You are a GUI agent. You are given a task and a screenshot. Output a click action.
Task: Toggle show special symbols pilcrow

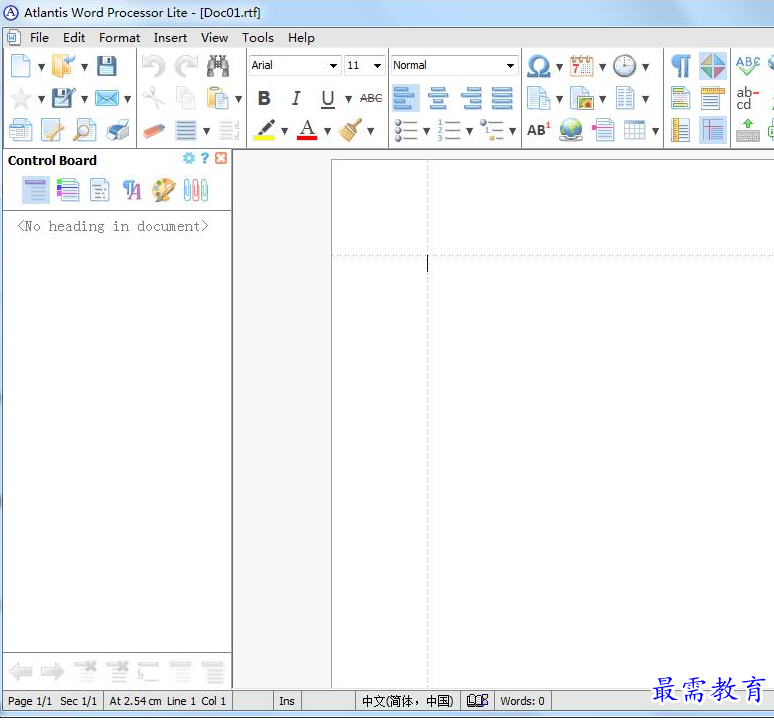pyautogui.click(x=681, y=66)
